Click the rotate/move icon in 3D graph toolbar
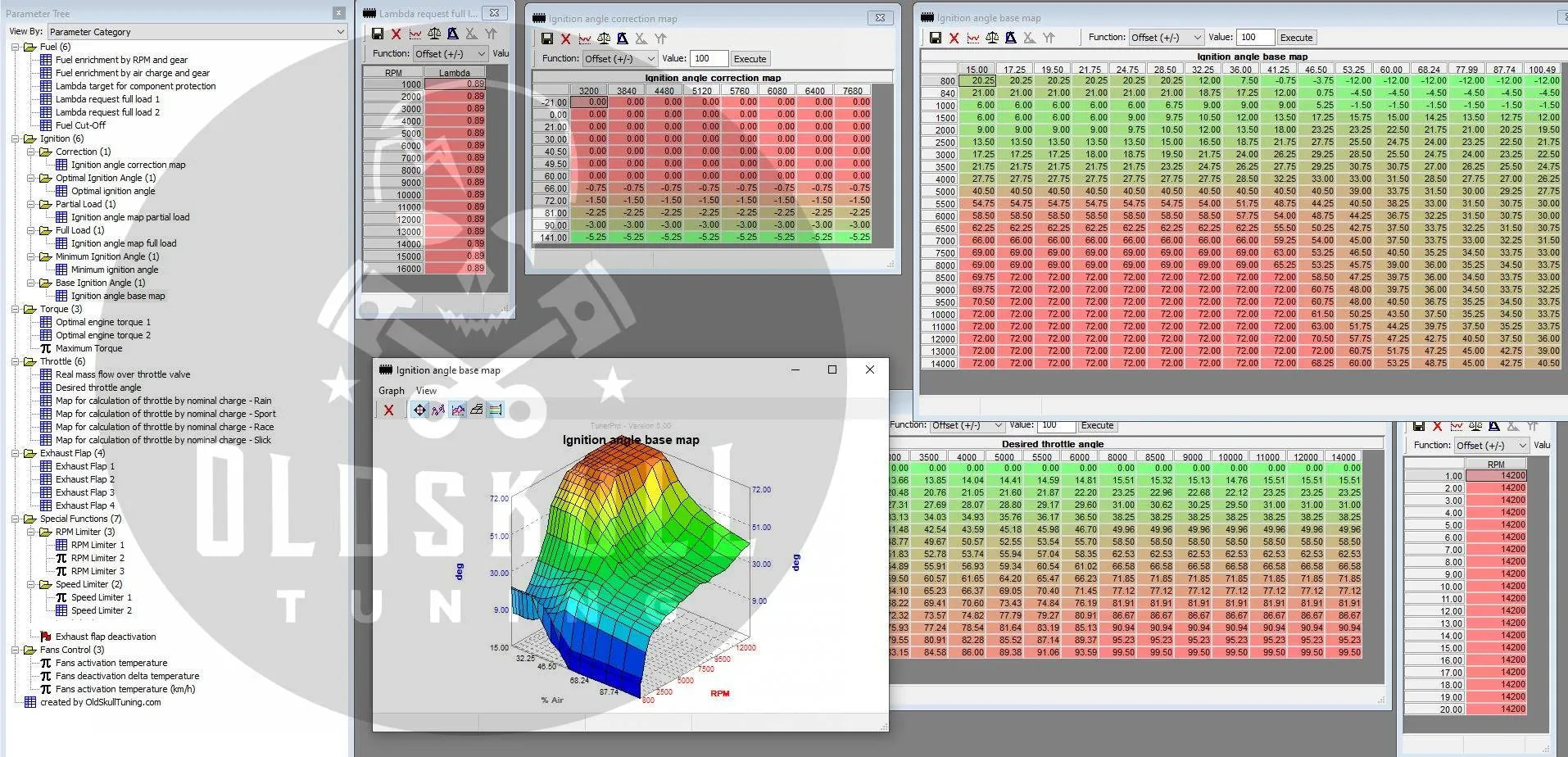Image resolution: width=1568 pixels, height=757 pixels. click(x=419, y=410)
